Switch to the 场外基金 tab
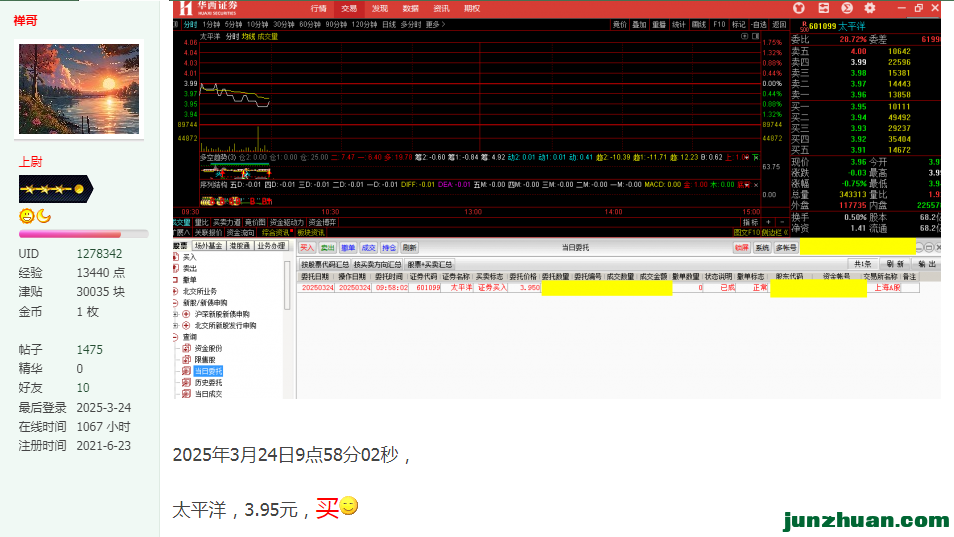Image resolution: width=954 pixels, height=537 pixels. pos(208,246)
